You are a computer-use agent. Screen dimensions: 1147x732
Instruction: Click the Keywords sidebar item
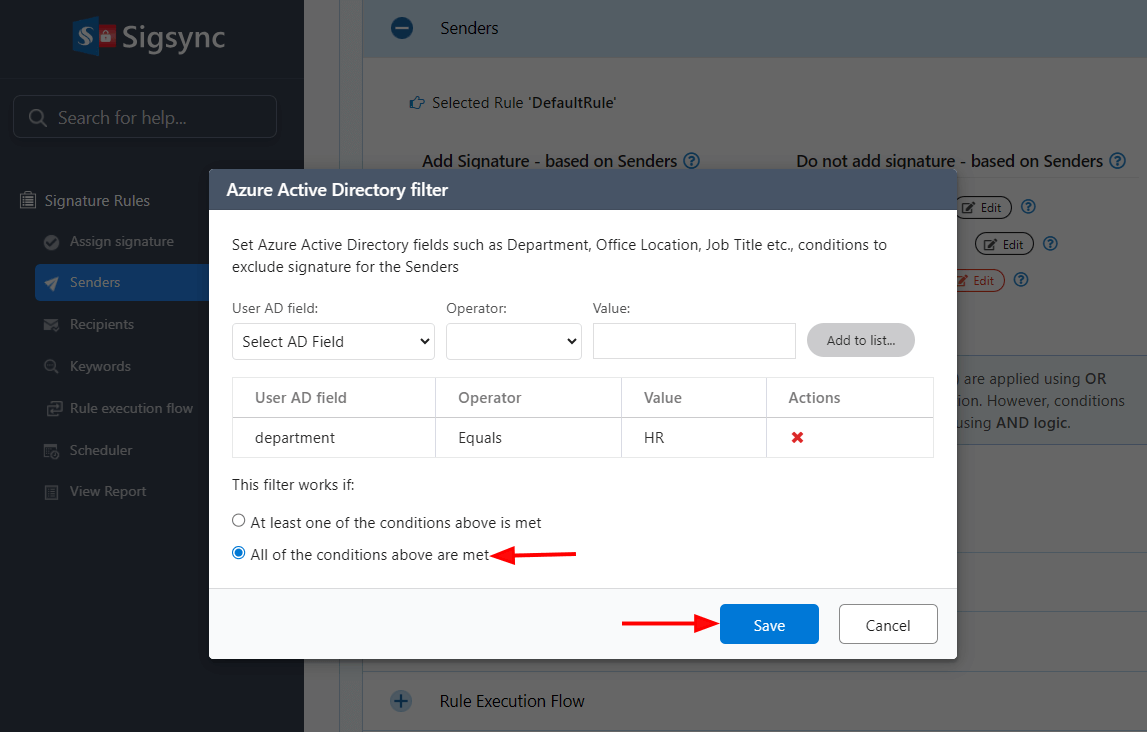coord(100,366)
